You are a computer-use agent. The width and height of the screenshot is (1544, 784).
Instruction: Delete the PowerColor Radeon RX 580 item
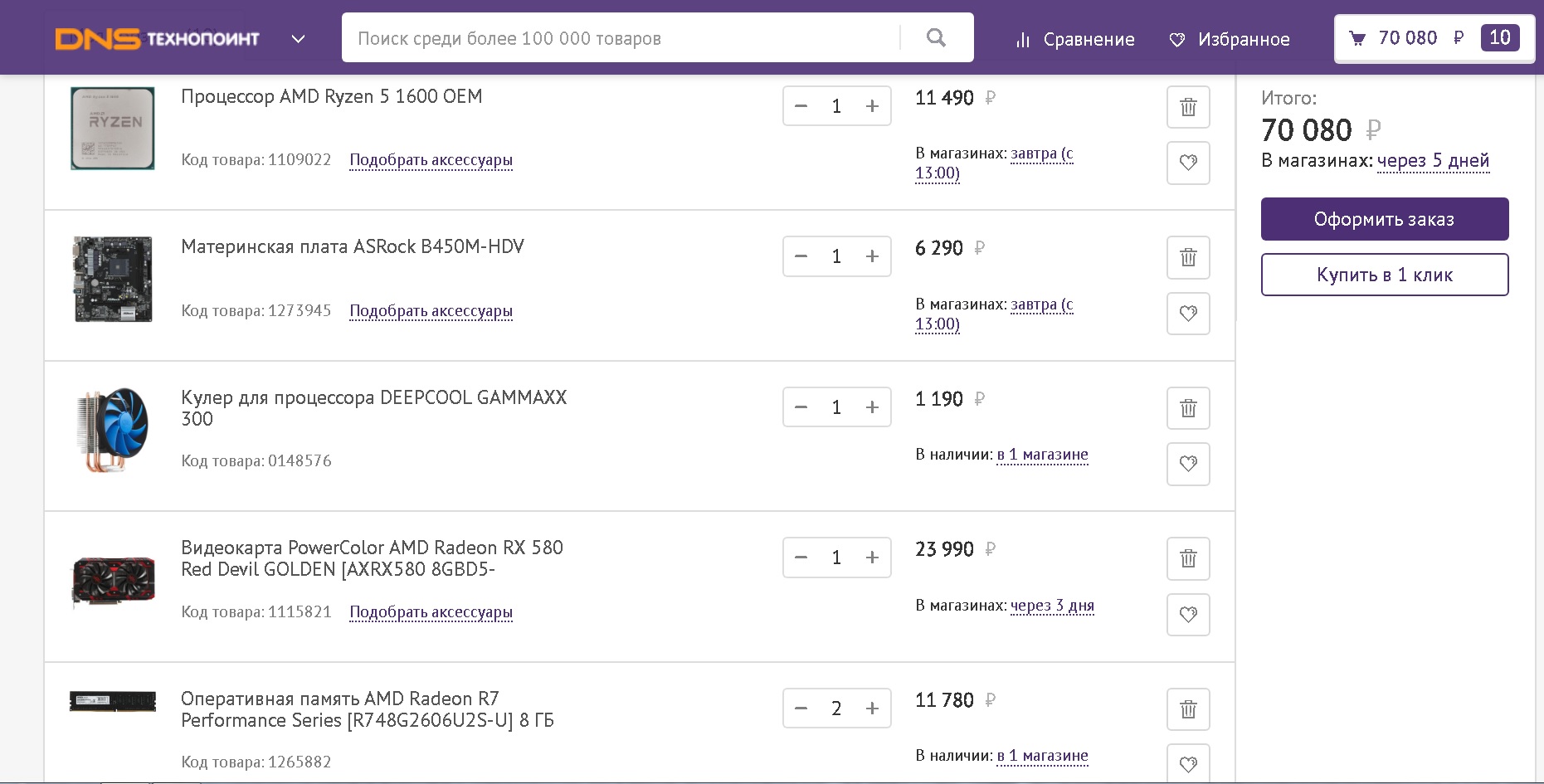1188,558
